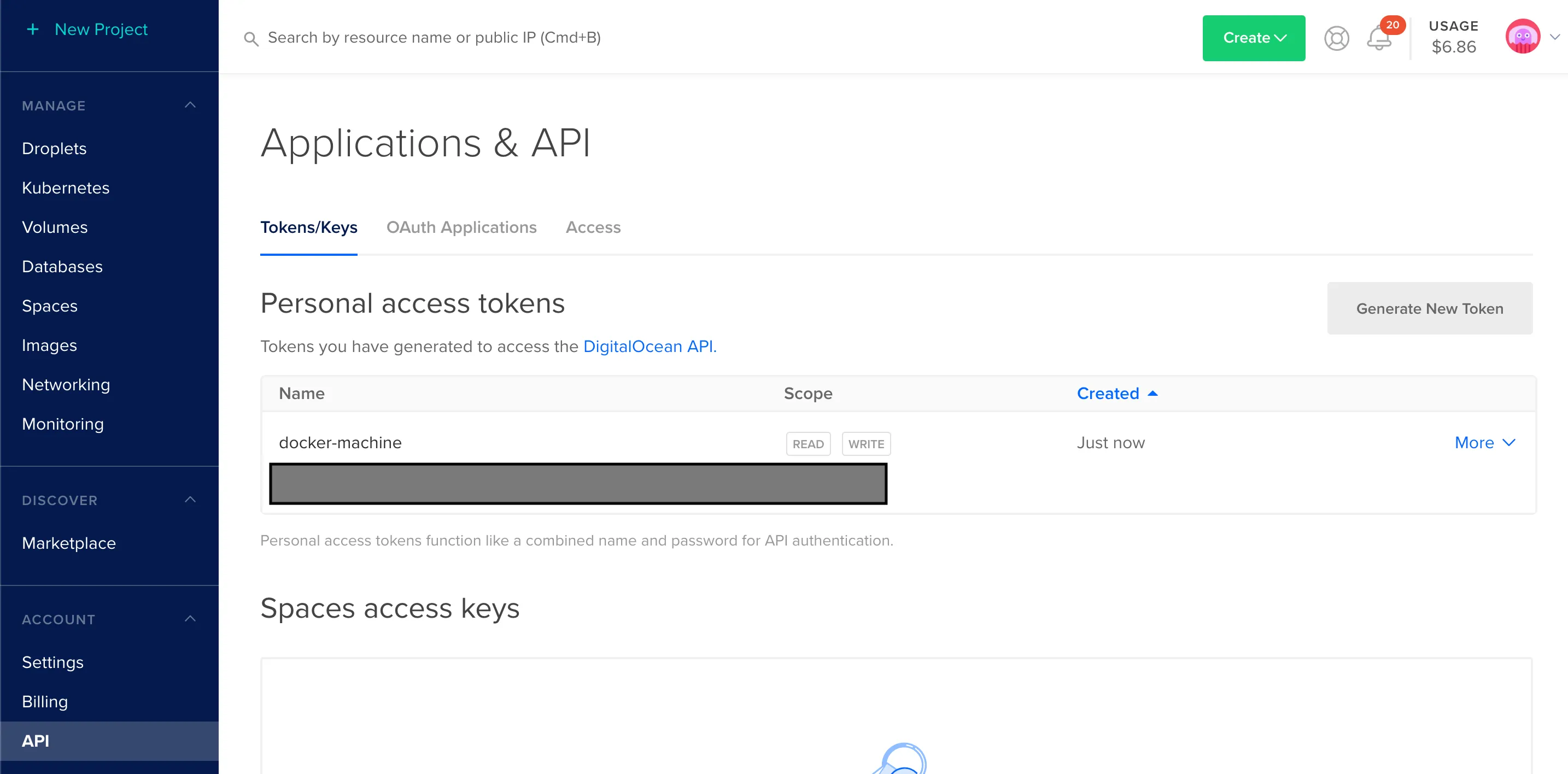Click the Generate New Token button
Image resolution: width=1568 pixels, height=774 pixels.
1429,308
